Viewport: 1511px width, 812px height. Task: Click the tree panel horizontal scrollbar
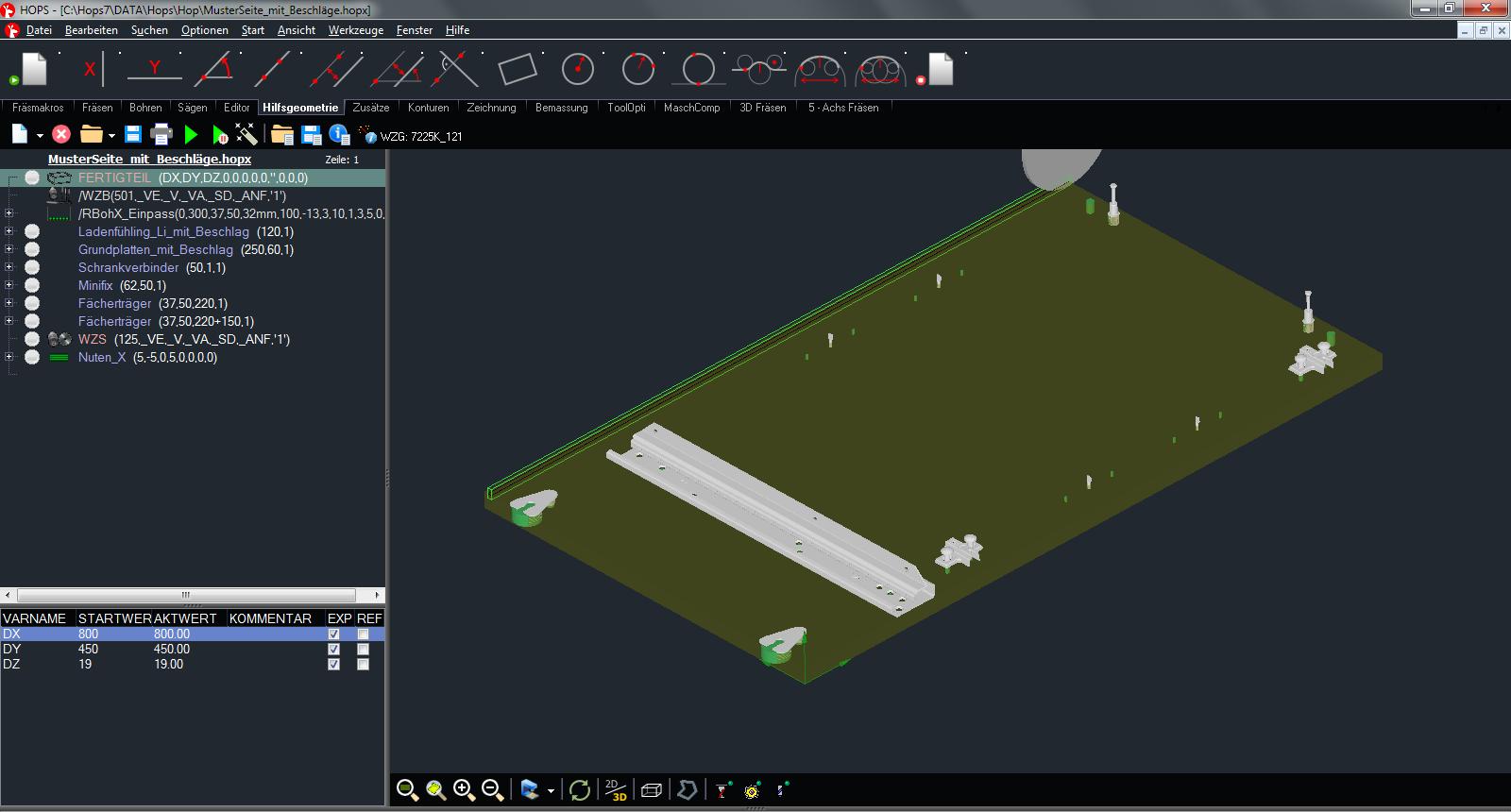tap(186, 596)
